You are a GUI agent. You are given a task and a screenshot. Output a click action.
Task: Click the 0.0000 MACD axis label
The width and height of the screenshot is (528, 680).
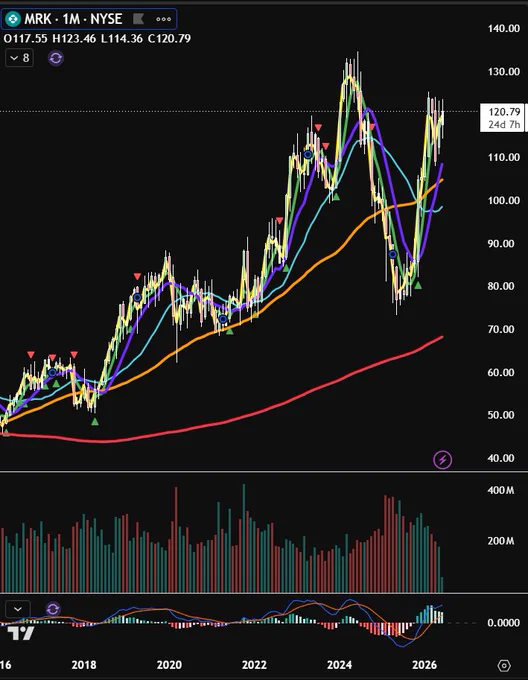[504, 623]
